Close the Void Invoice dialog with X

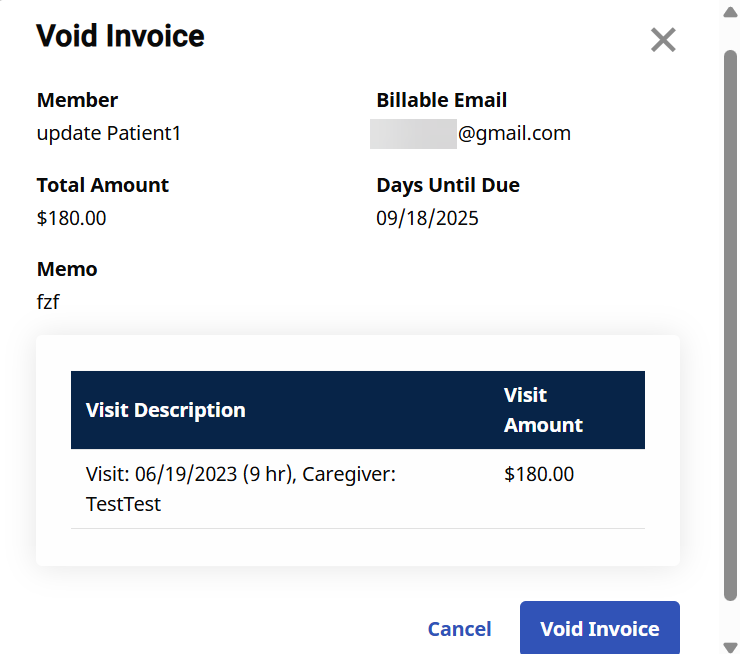663,40
